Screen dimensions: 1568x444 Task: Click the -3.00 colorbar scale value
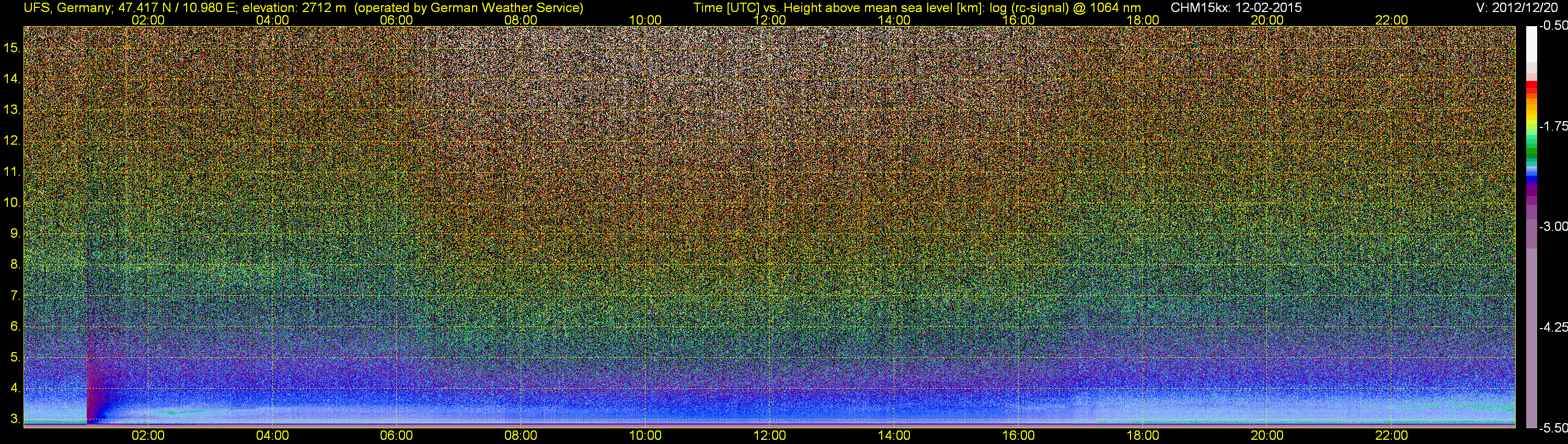1553,226
